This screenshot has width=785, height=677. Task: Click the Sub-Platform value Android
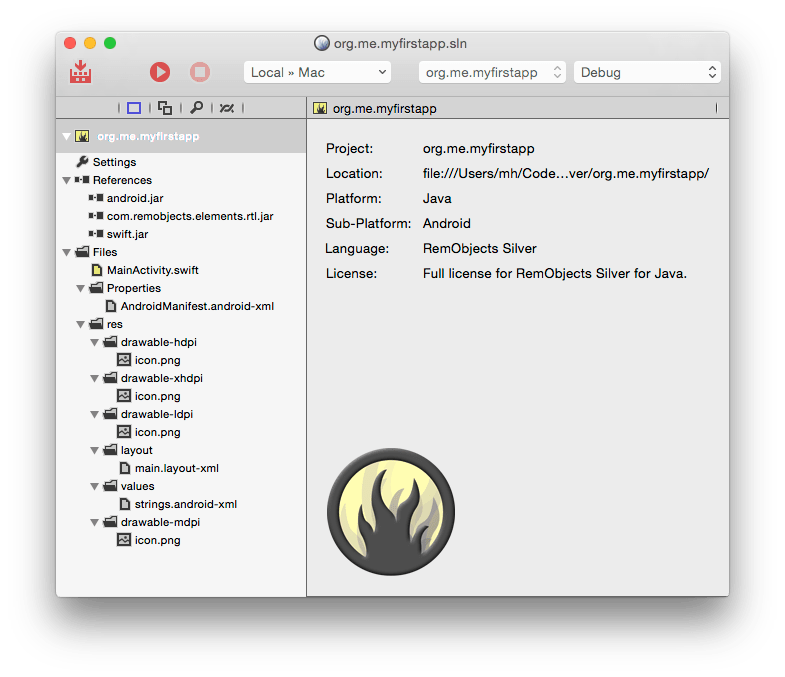point(447,224)
